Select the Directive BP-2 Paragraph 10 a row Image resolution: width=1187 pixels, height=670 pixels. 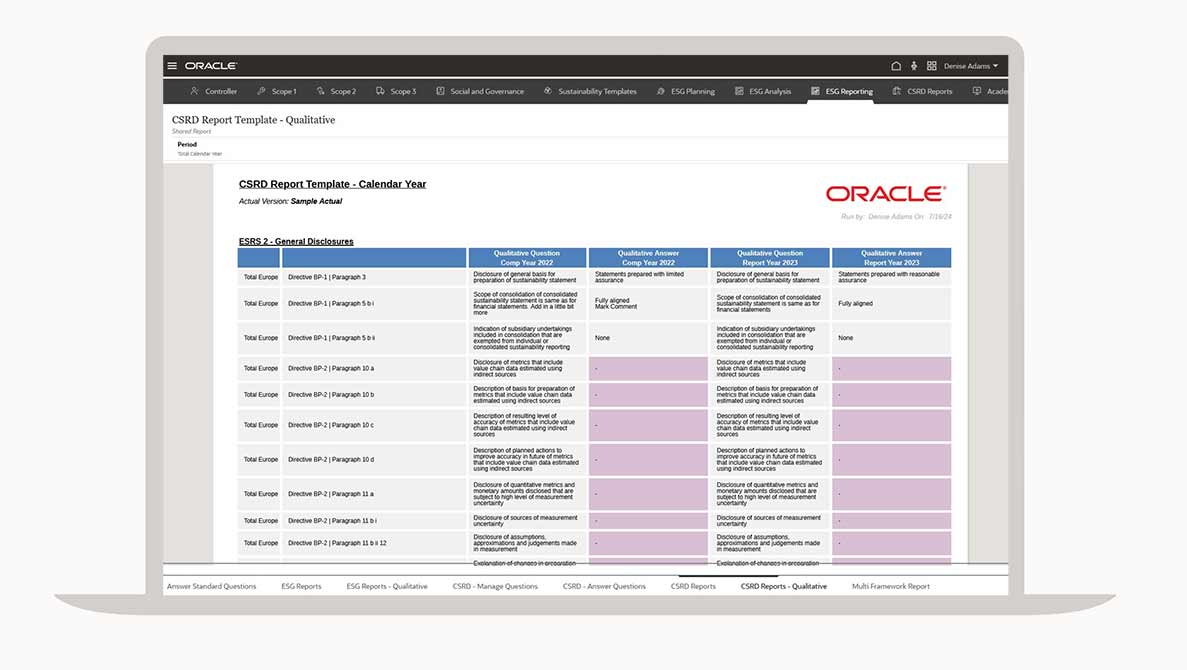click(330, 368)
